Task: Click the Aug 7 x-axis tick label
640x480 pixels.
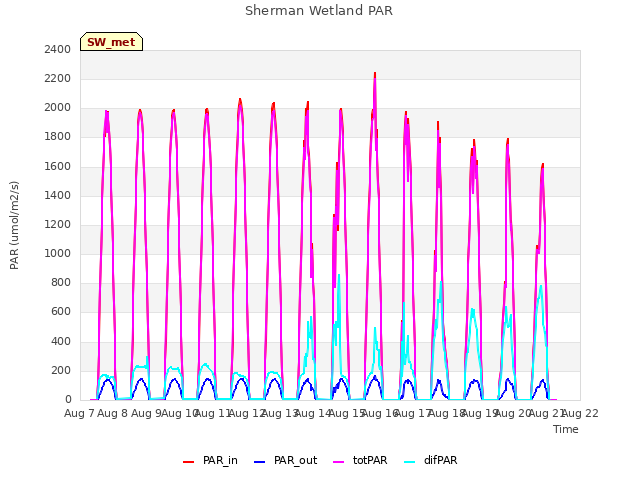Action: 79,413
